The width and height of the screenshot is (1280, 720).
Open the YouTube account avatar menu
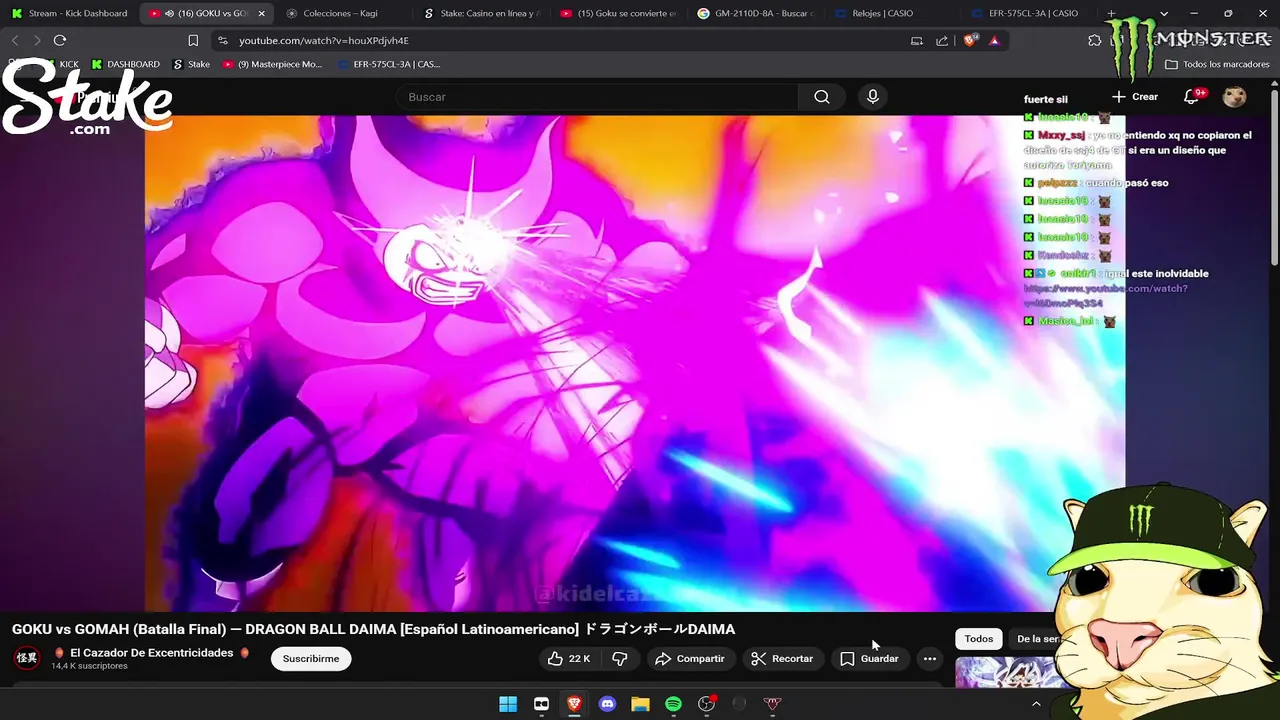coord(1235,97)
